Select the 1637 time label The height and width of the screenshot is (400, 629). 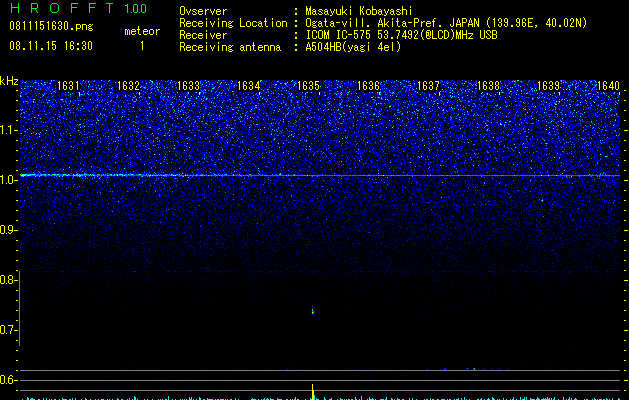click(428, 86)
